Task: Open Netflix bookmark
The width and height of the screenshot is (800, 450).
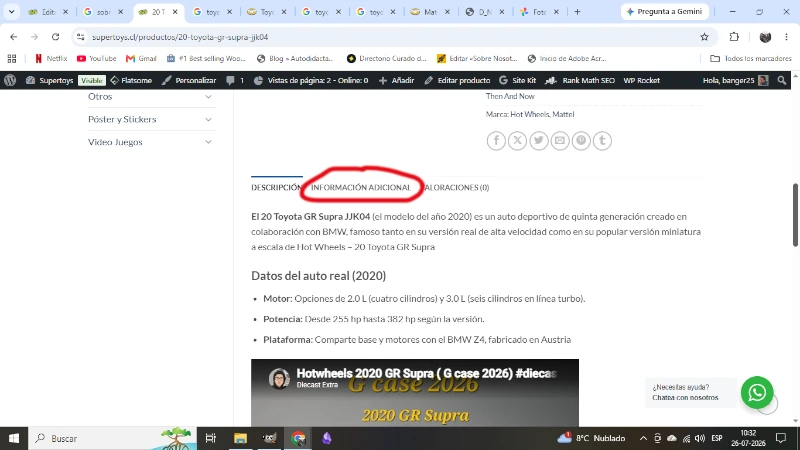Action: pyautogui.click(x=51, y=59)
